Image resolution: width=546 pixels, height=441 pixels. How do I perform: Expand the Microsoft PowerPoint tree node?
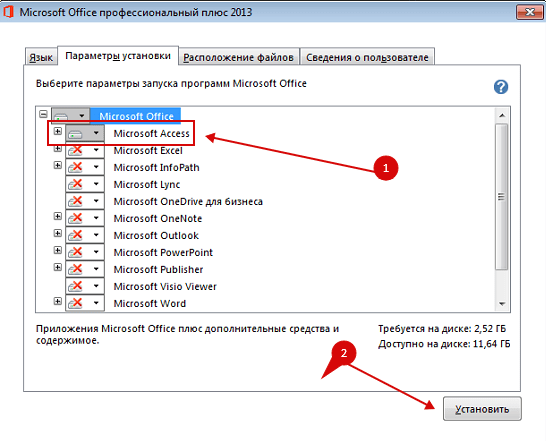(x=57, y=250)
